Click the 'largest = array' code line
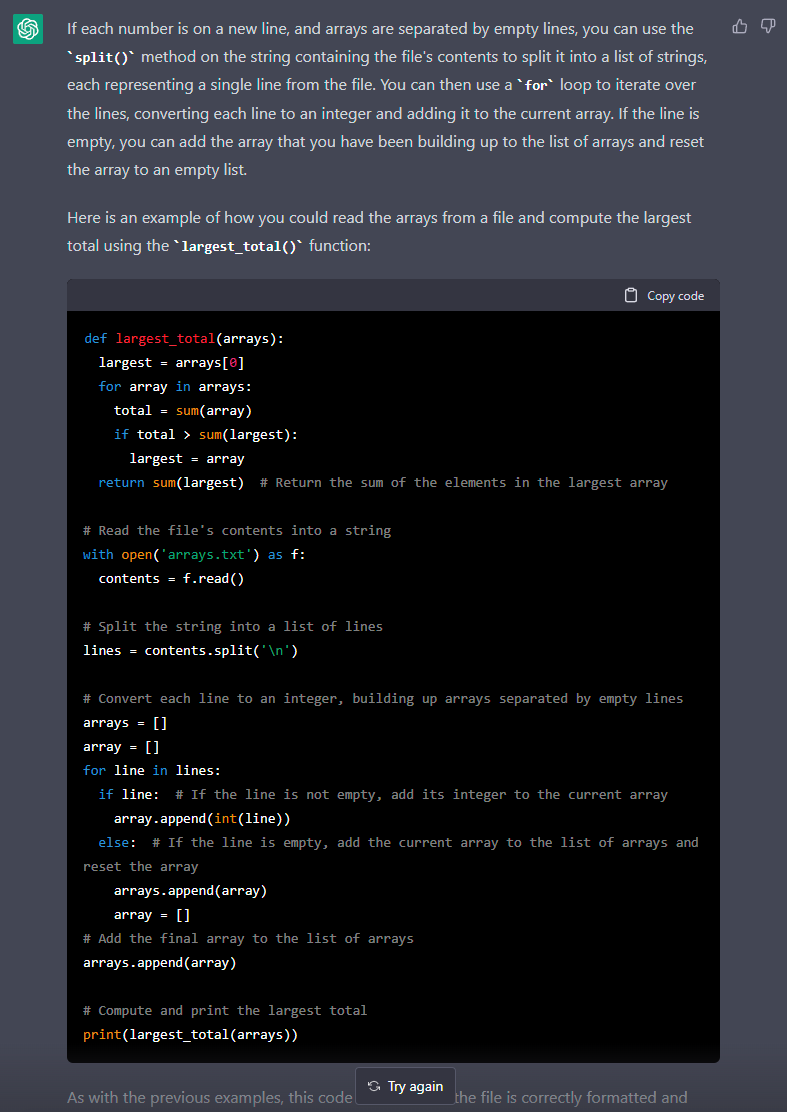The image size is (787, 1112). 187,459
